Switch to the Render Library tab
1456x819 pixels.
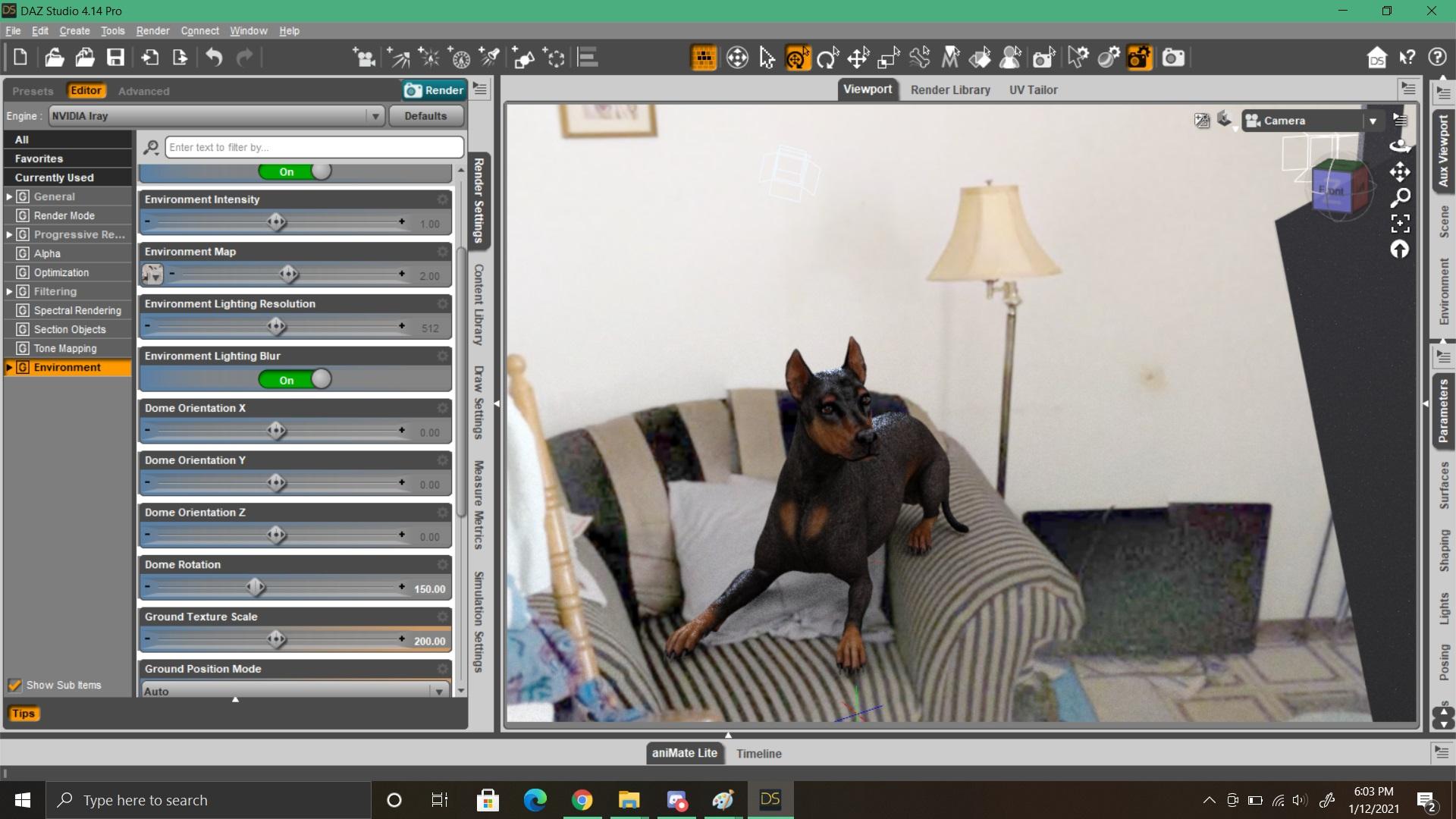949,89
